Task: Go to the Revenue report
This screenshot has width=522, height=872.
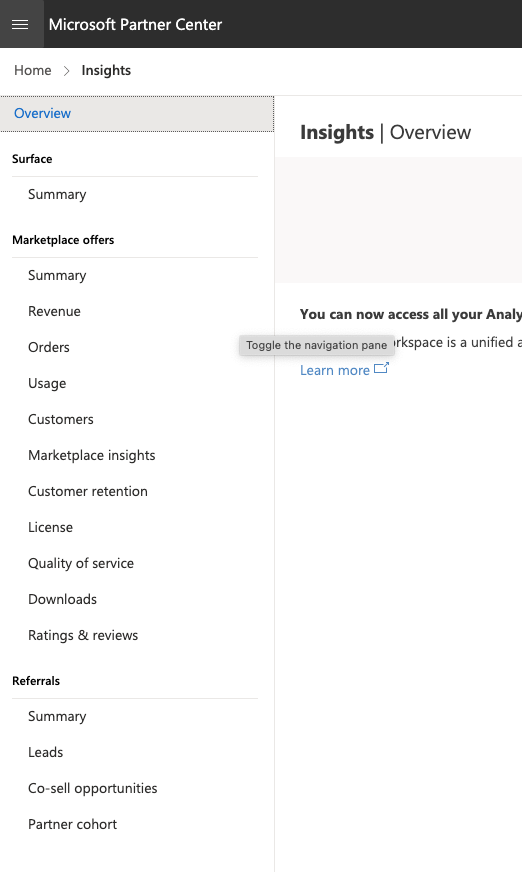Action: pyautogui.click(x=54, y=311)
